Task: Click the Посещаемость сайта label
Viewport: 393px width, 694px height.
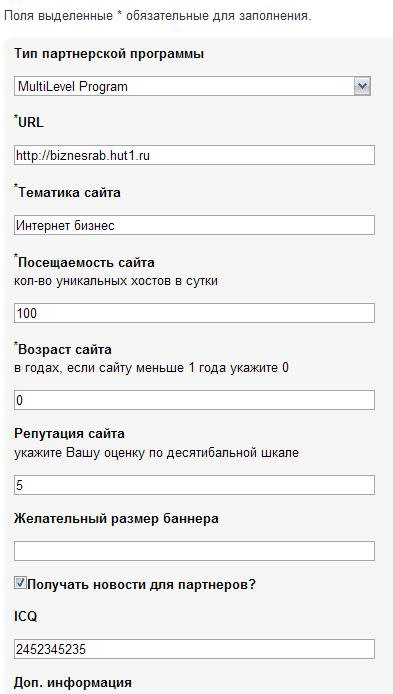Action: (86, 262)
